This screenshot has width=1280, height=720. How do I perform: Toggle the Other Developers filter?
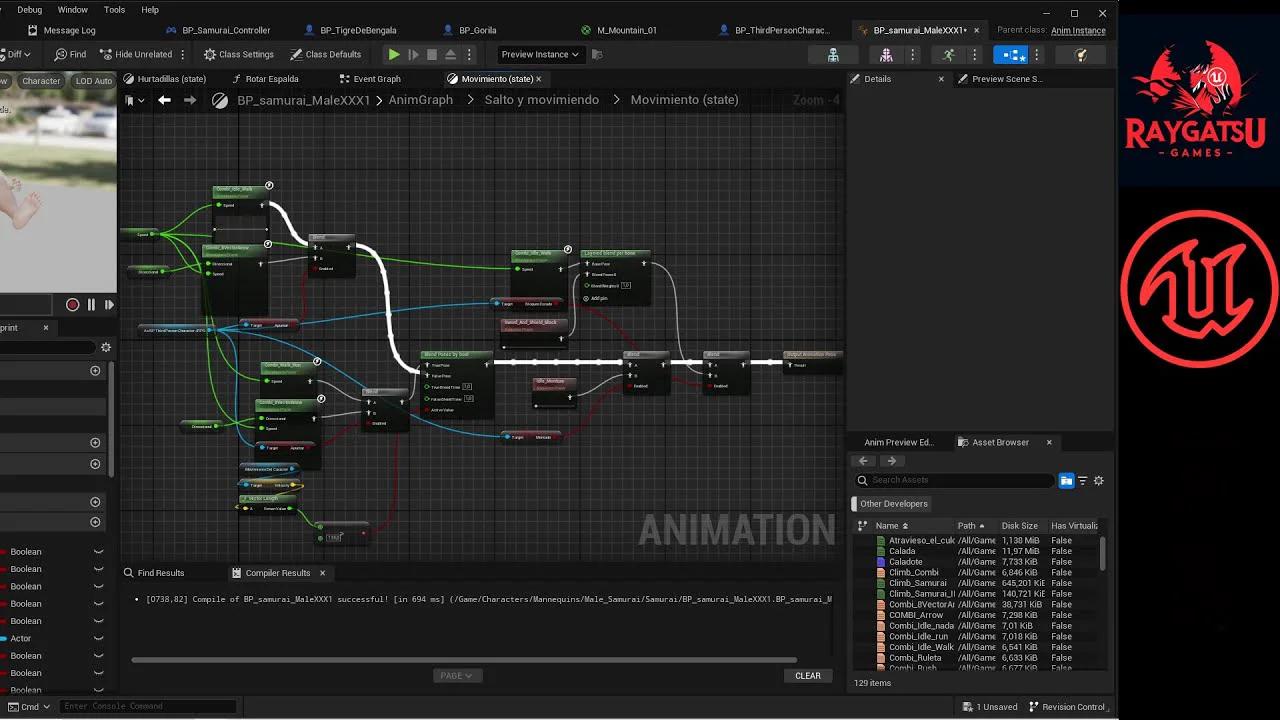point(891,503)
